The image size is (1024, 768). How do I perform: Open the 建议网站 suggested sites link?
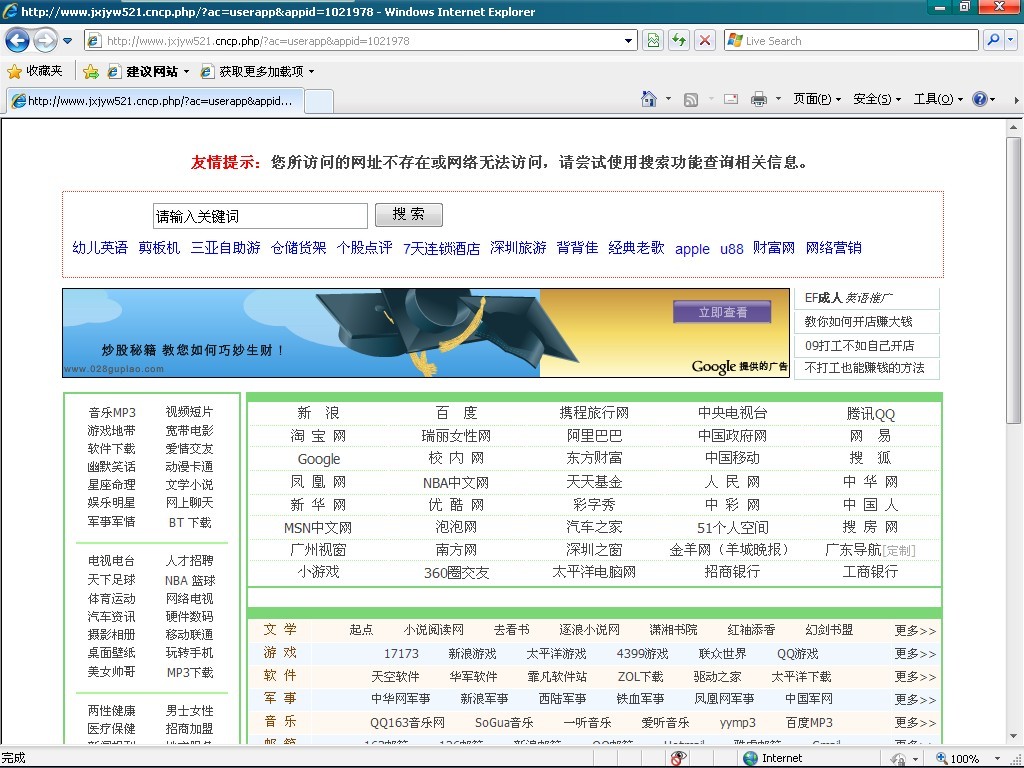pos(148,71)
